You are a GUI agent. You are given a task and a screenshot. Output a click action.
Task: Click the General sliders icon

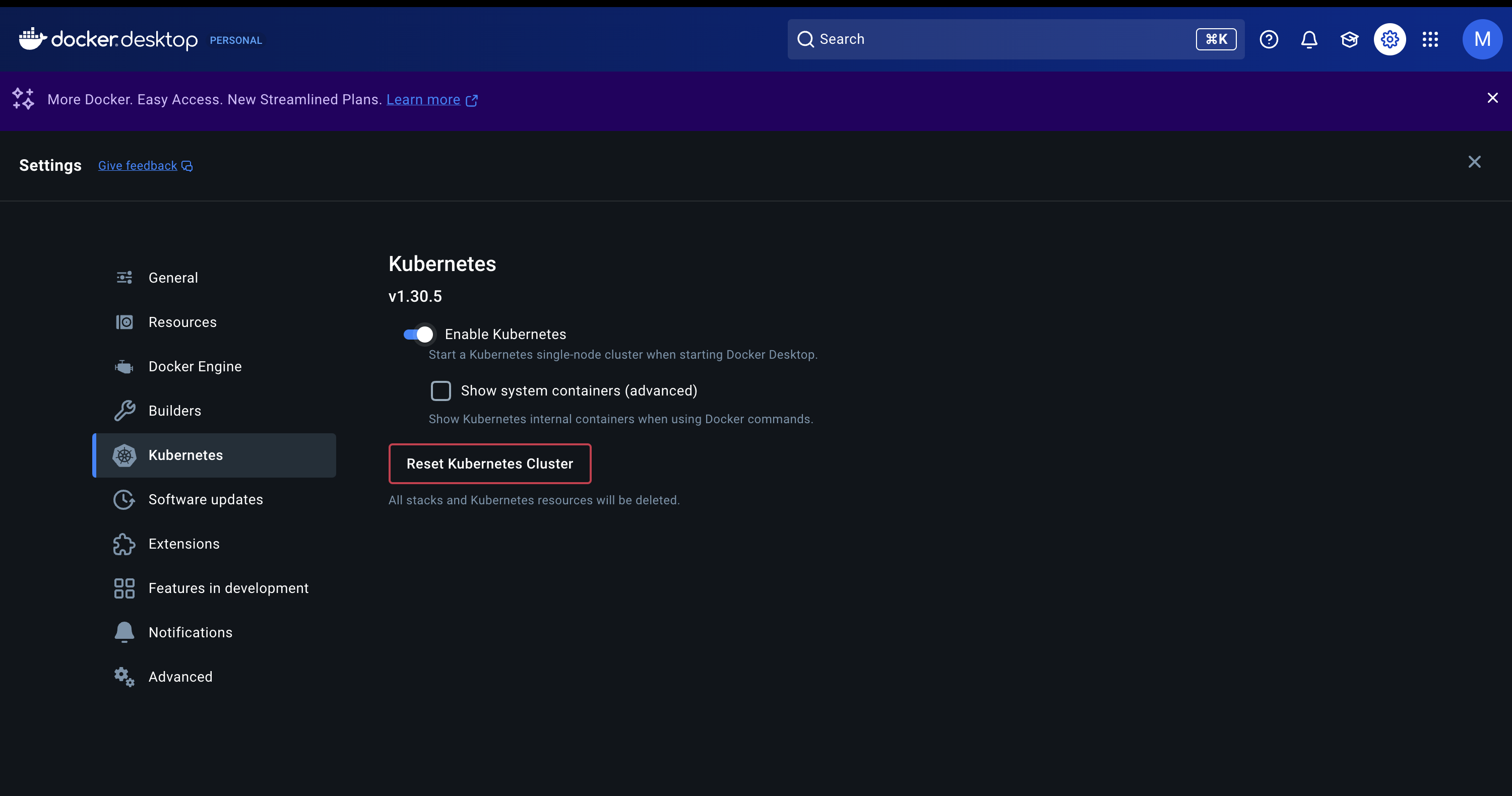tap(124, 278)
